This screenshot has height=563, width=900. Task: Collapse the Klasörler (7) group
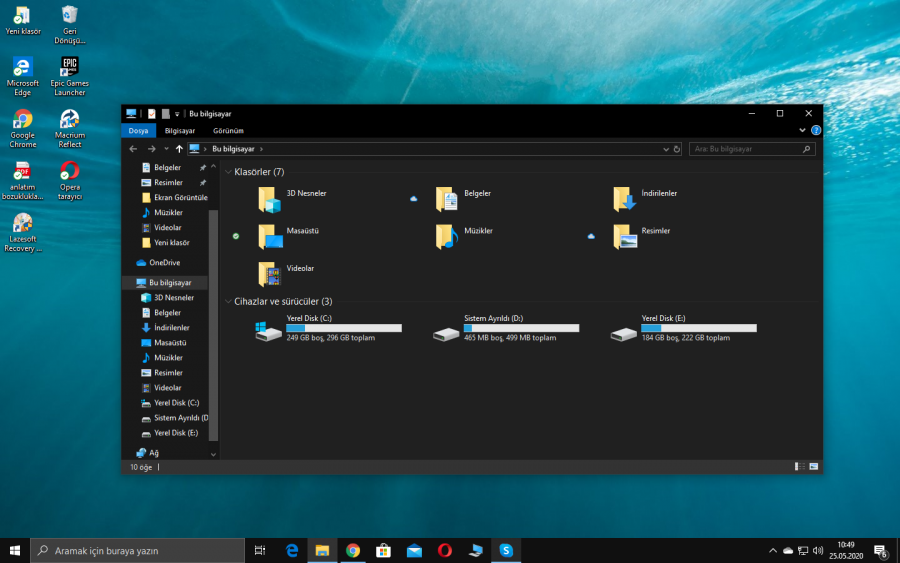coord(228,173)
